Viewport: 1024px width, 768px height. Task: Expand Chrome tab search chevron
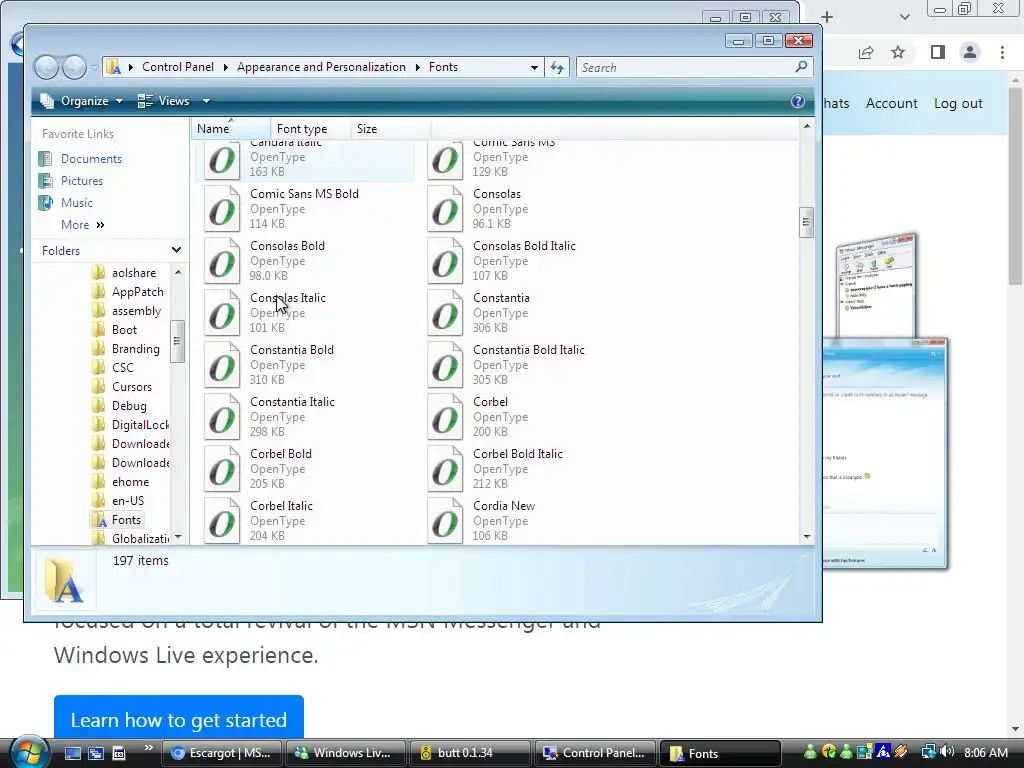coord(904,17)
